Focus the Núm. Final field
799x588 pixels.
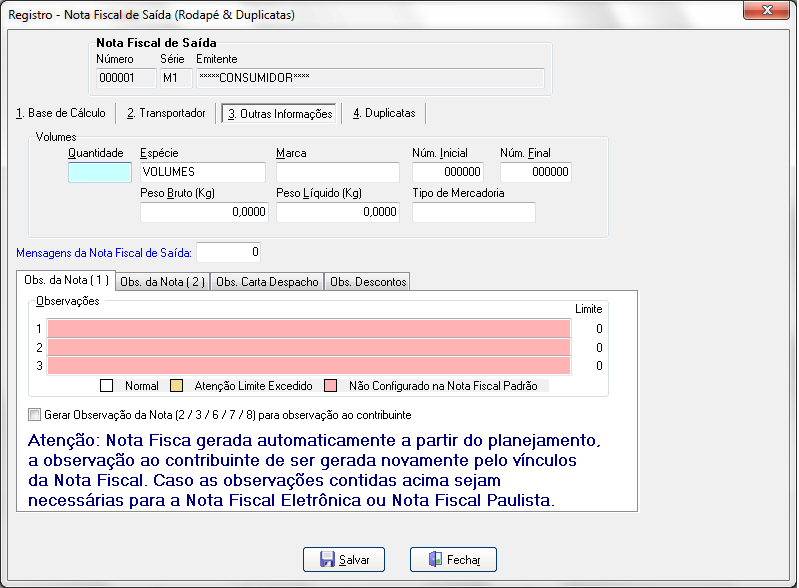coord(536,172)
